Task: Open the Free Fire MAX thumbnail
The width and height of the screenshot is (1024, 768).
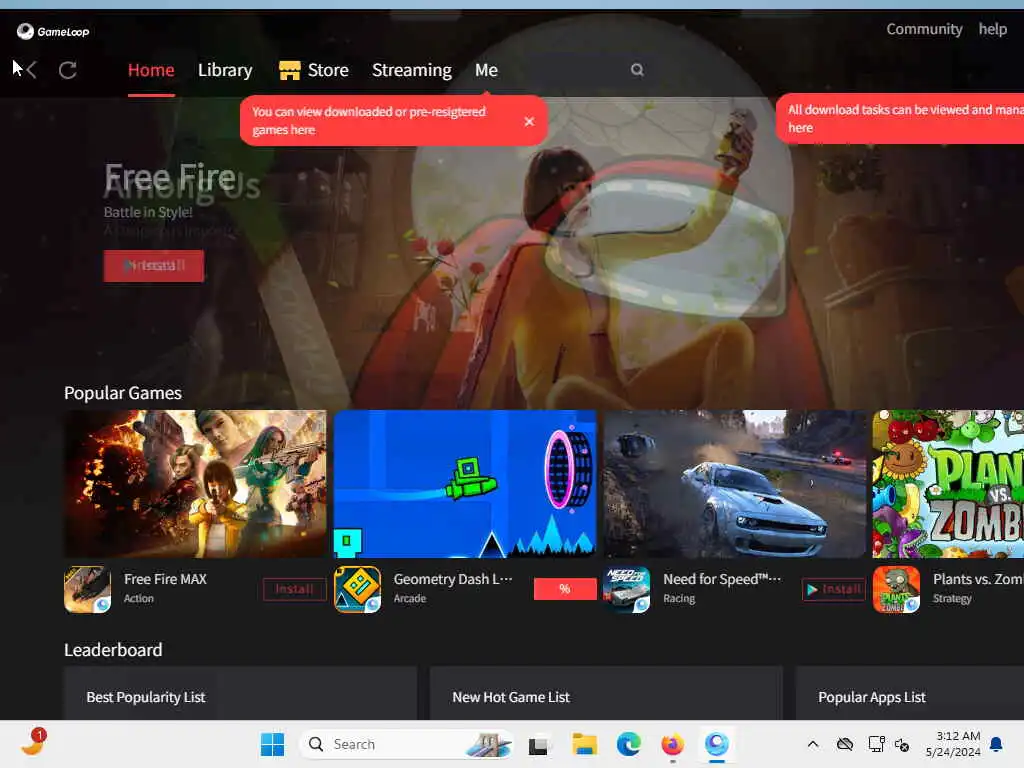Action: coord(195,484)
